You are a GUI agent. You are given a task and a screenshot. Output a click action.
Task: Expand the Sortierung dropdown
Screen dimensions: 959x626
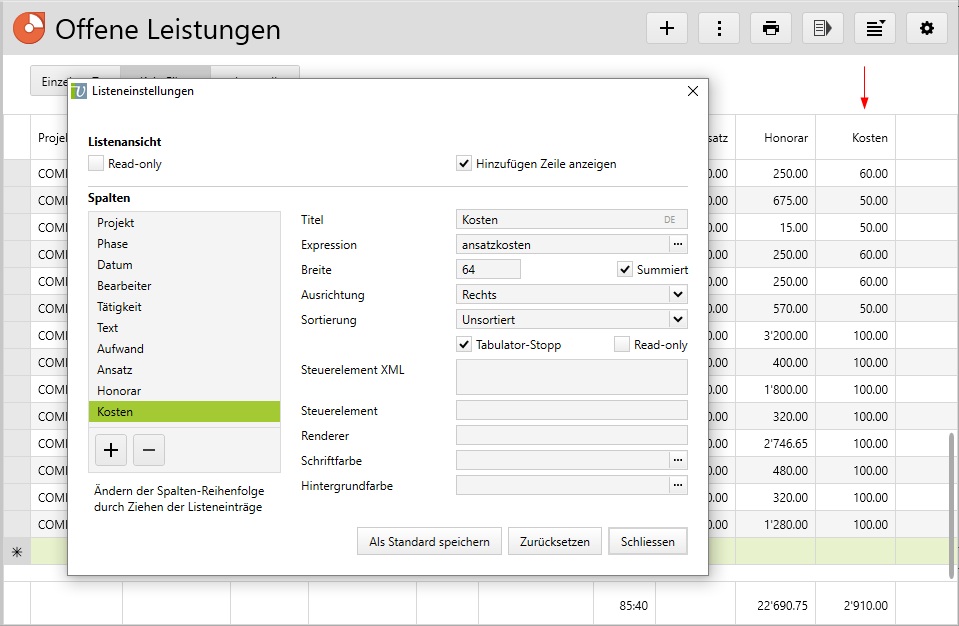click(x=678, y=319)
